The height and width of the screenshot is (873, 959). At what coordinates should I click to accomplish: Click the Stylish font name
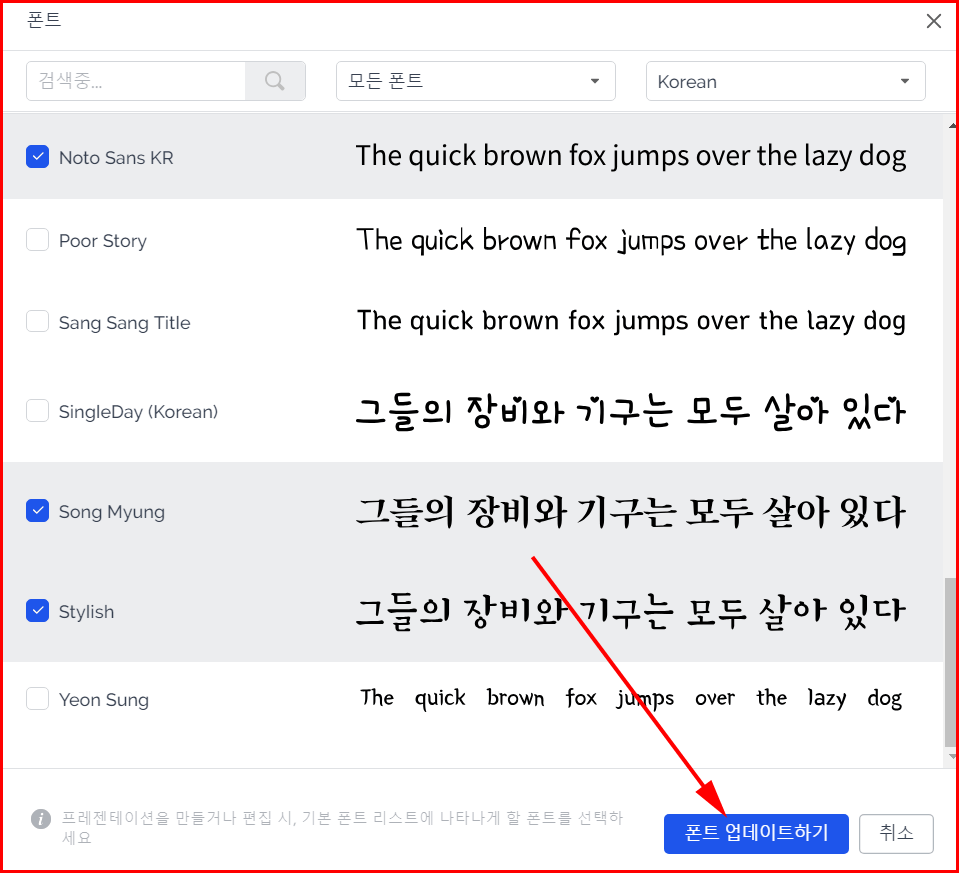coord(86,612)
